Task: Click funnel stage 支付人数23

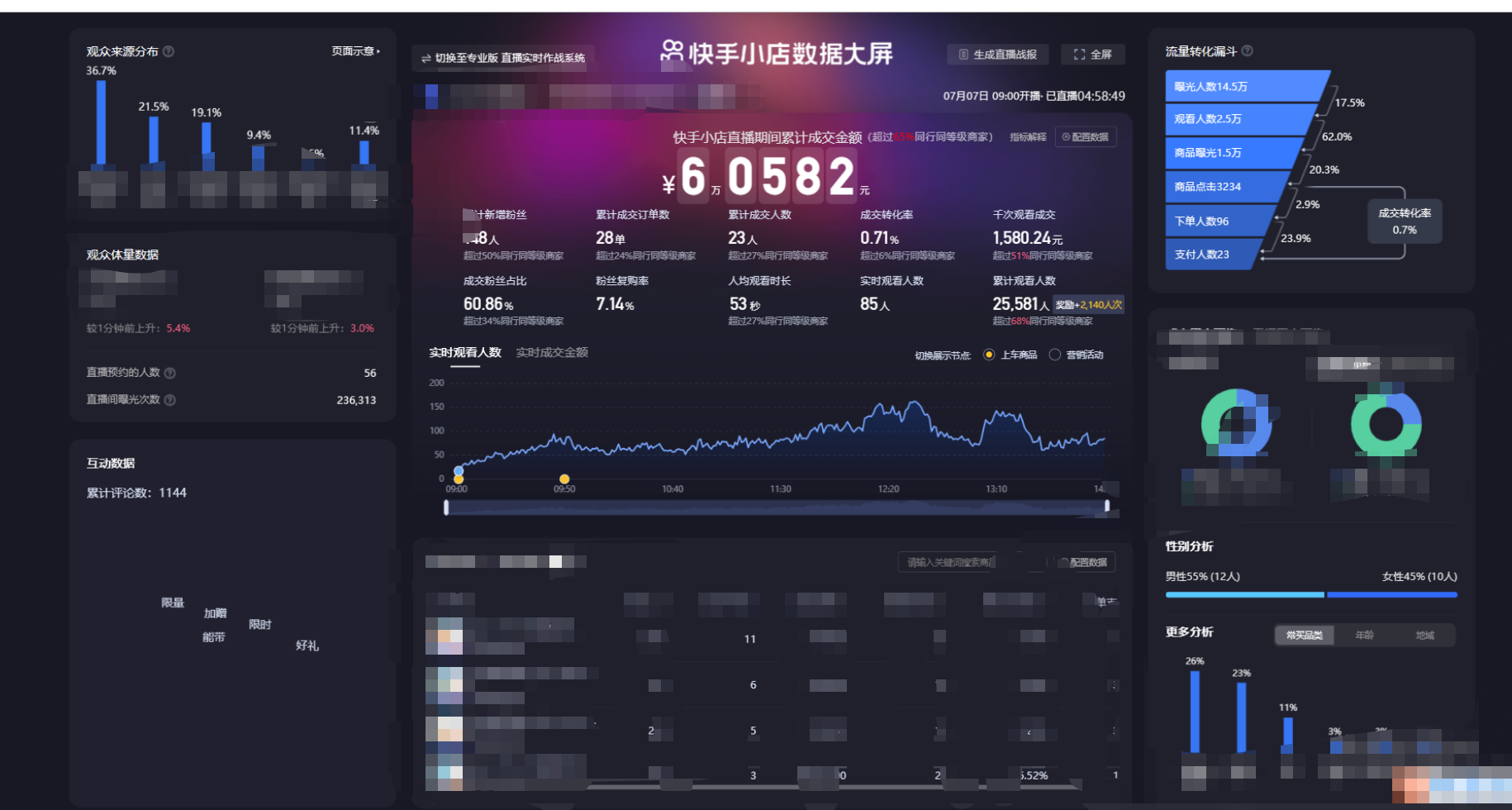Action: 1213,255
